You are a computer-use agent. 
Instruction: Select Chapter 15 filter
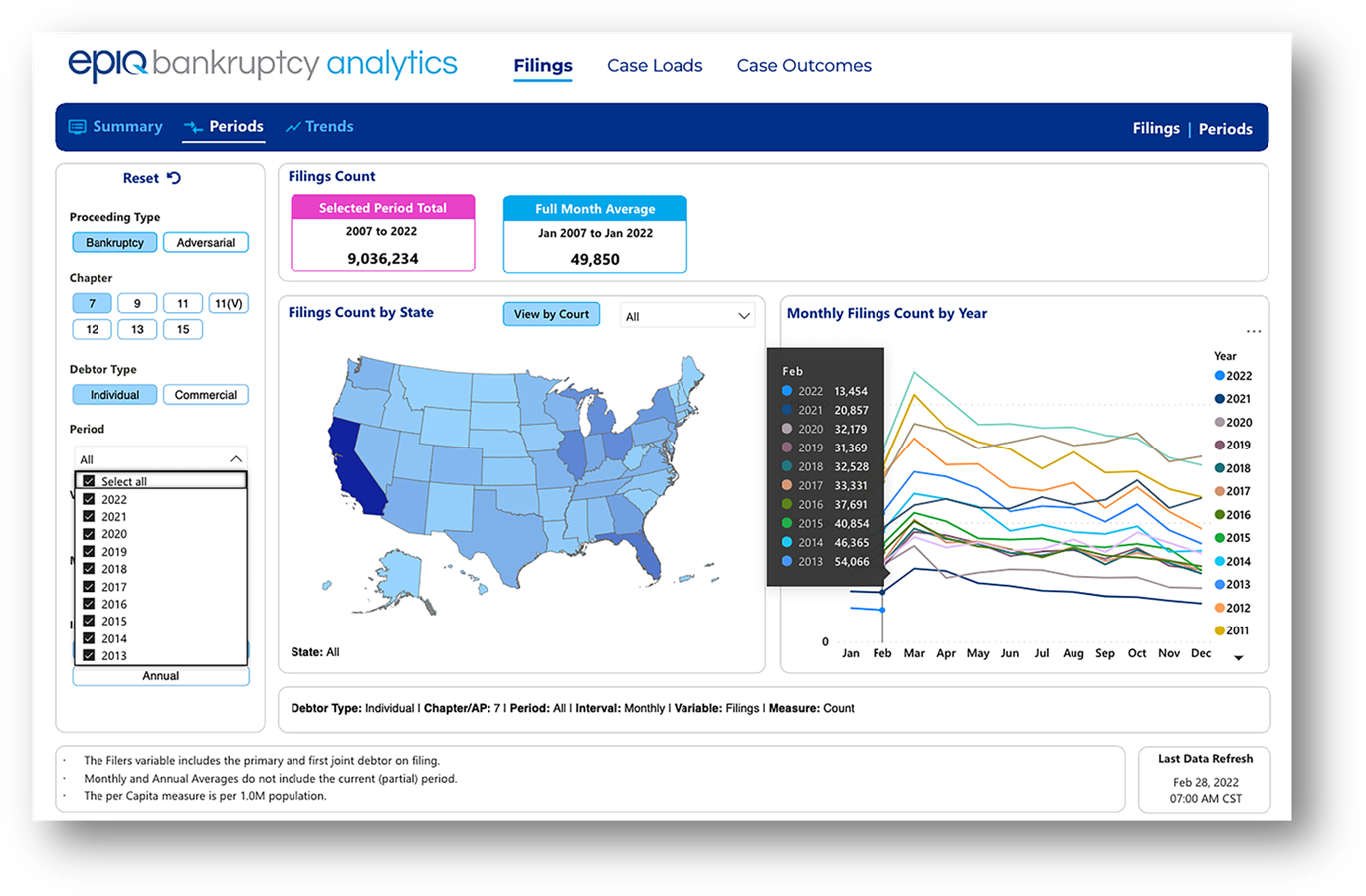(x=183, y=329)
